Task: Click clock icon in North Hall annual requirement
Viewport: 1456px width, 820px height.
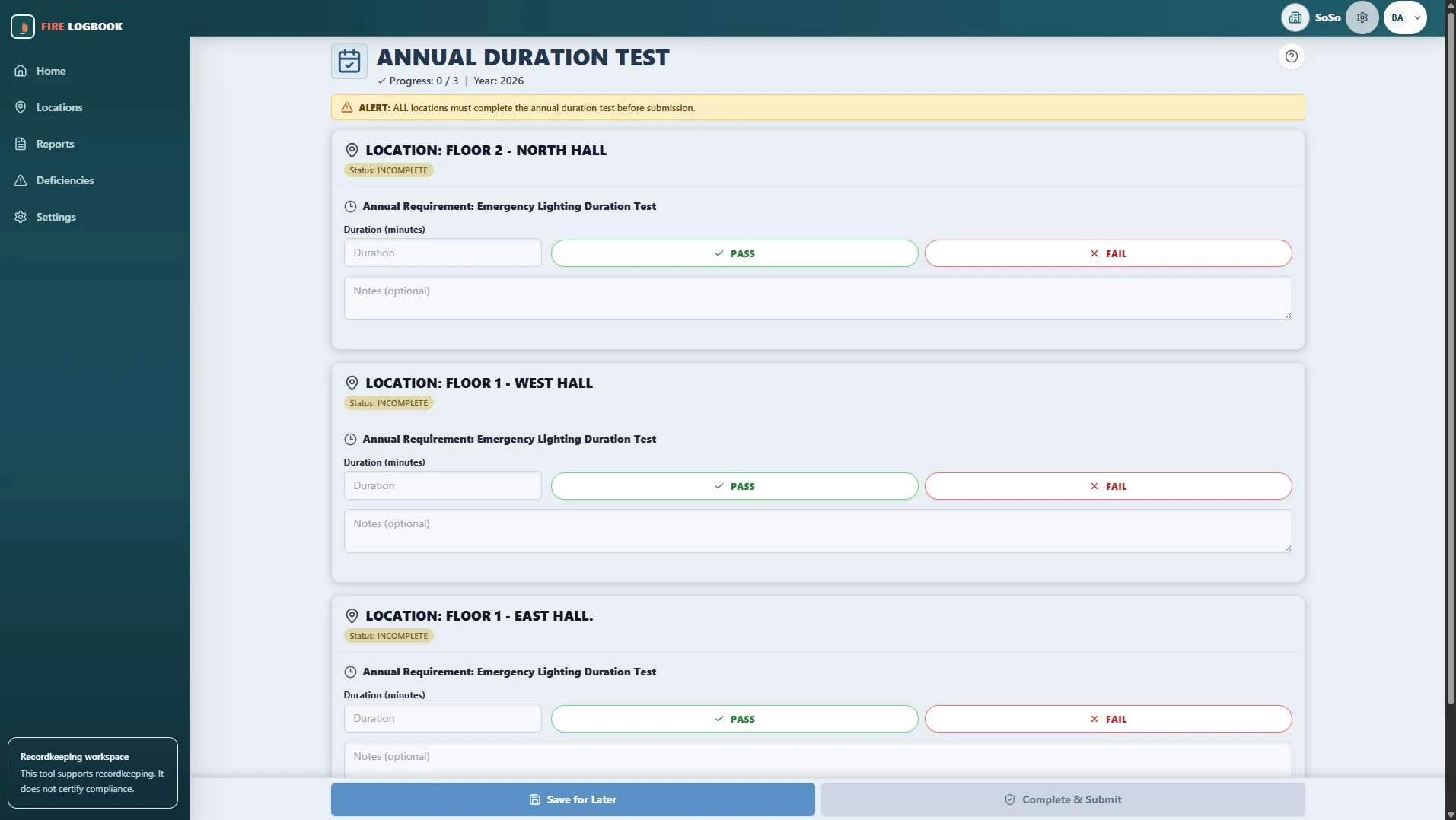Action: pos(350,206)
